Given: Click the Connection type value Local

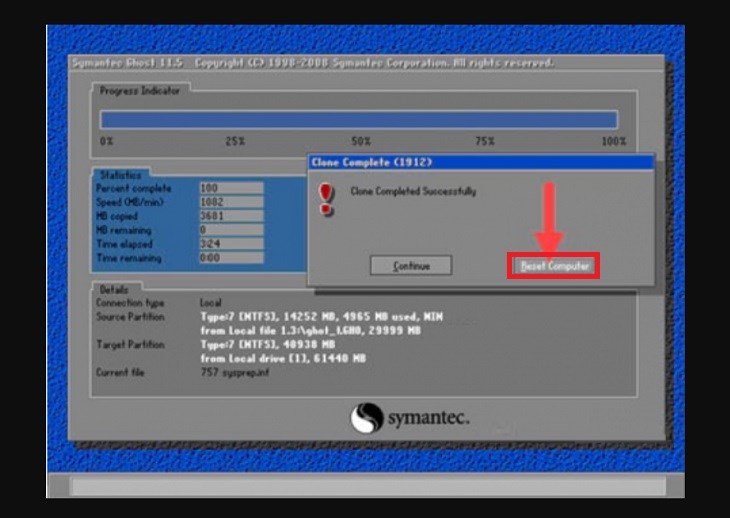Looking at the screenshot, I should point(210,303).
